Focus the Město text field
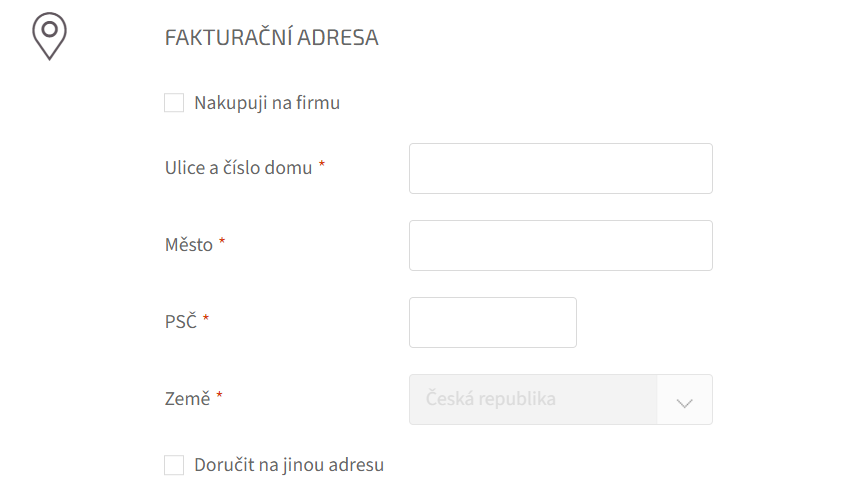 560,245
